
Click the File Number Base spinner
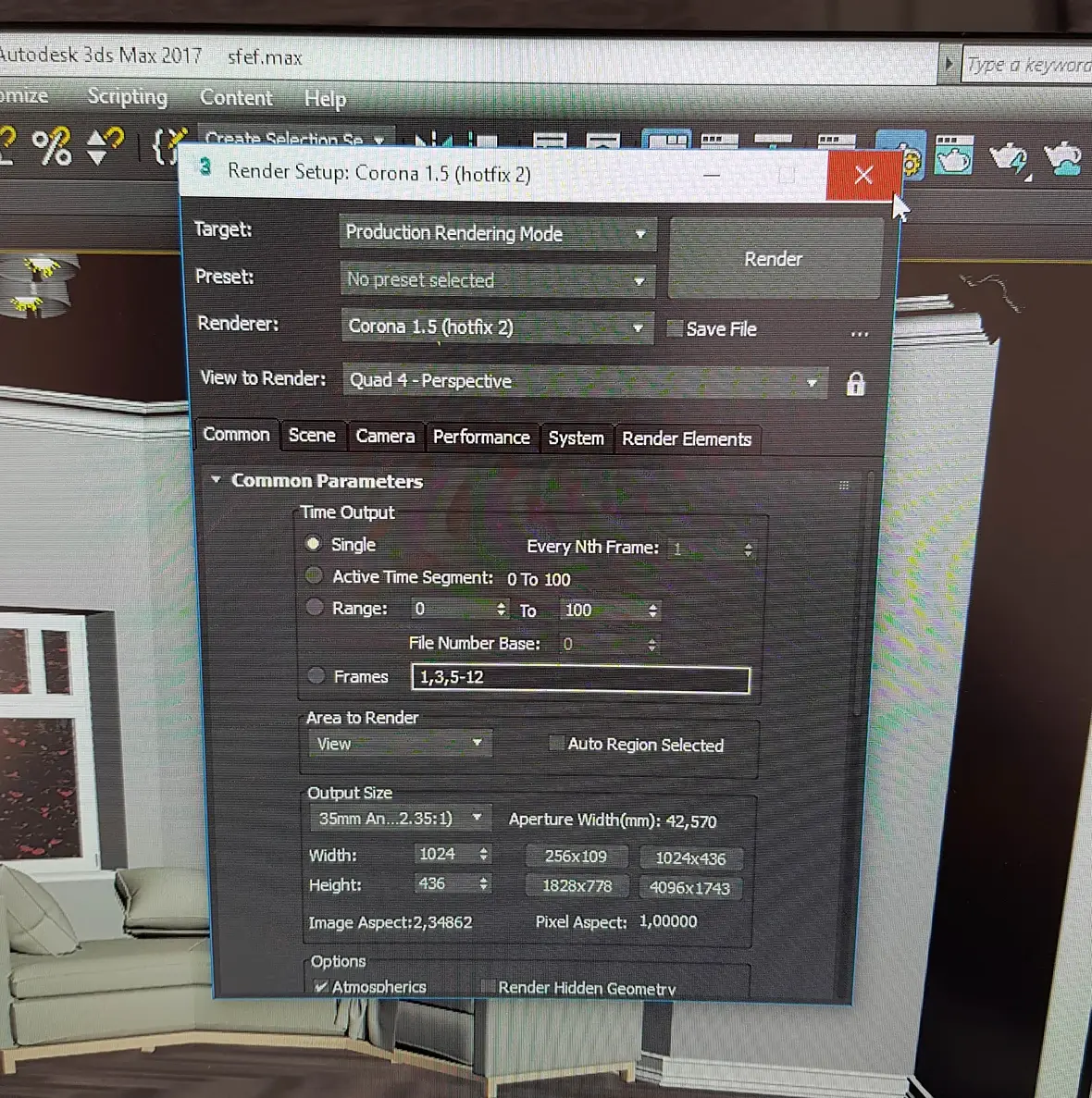(651, 644)
